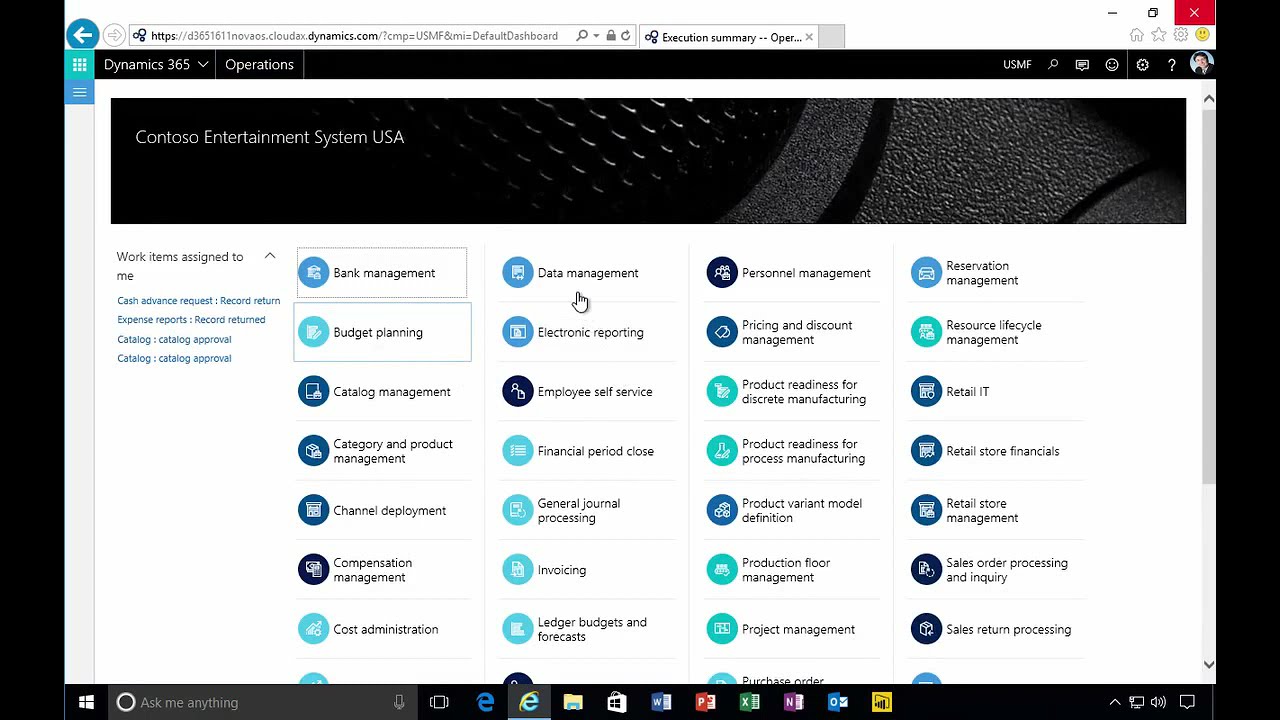Open the Dynamics 365 app launcher grid
This screenshot has width=1280, height=720.
point(80,64)
